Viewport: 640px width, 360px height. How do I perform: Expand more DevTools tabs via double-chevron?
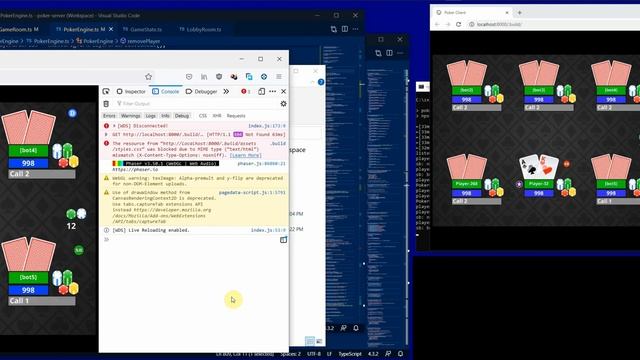click(226, 91)
